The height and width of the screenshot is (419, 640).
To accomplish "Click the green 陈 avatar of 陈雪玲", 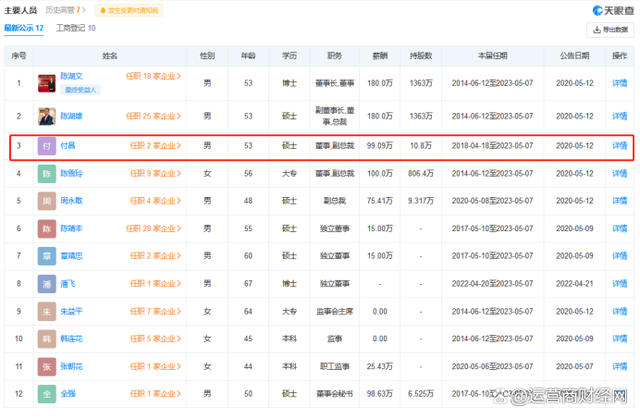I will [x=47, y=174].
